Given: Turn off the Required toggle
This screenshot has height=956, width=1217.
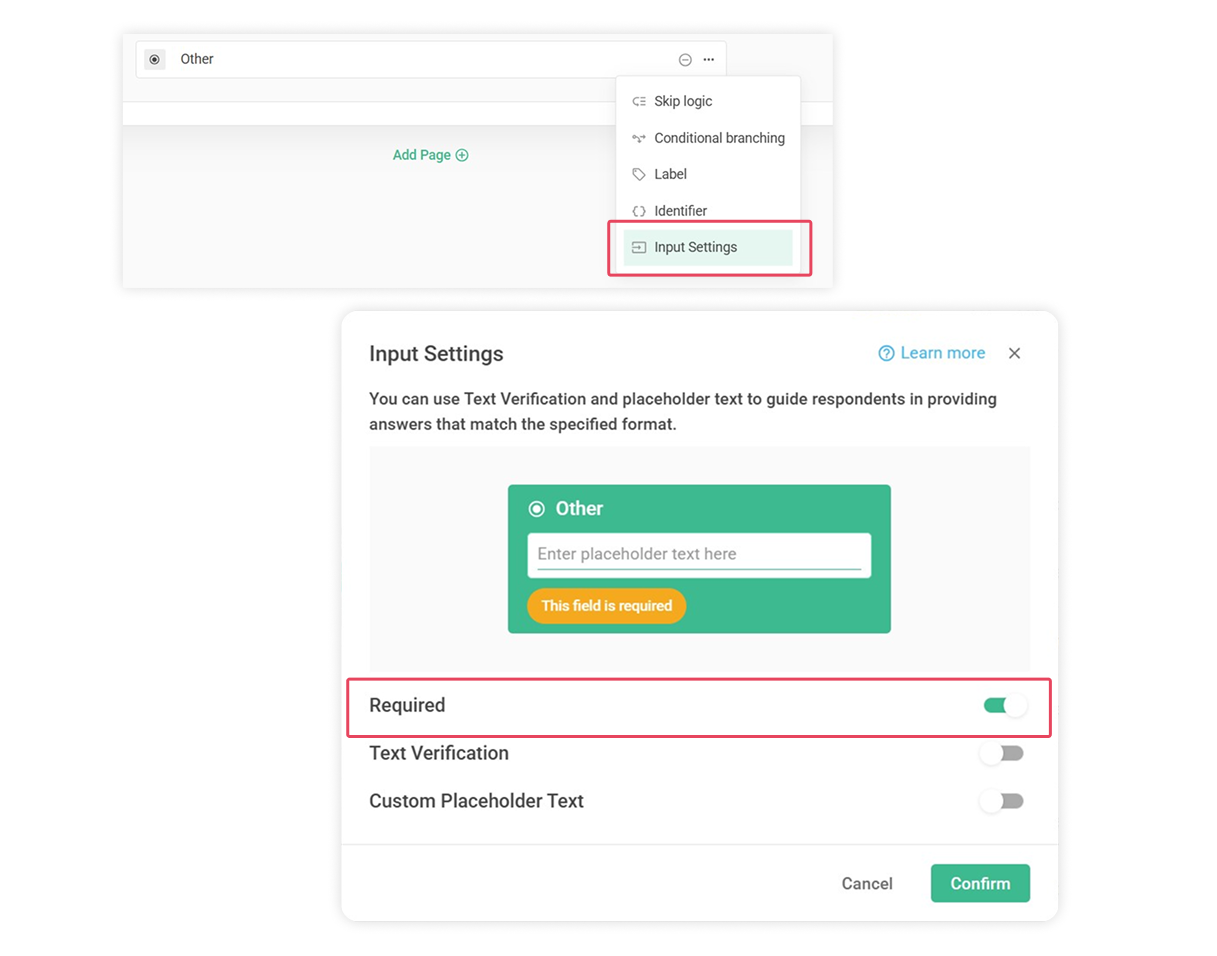Looking at the screenshot, I should coord(1005,706).
